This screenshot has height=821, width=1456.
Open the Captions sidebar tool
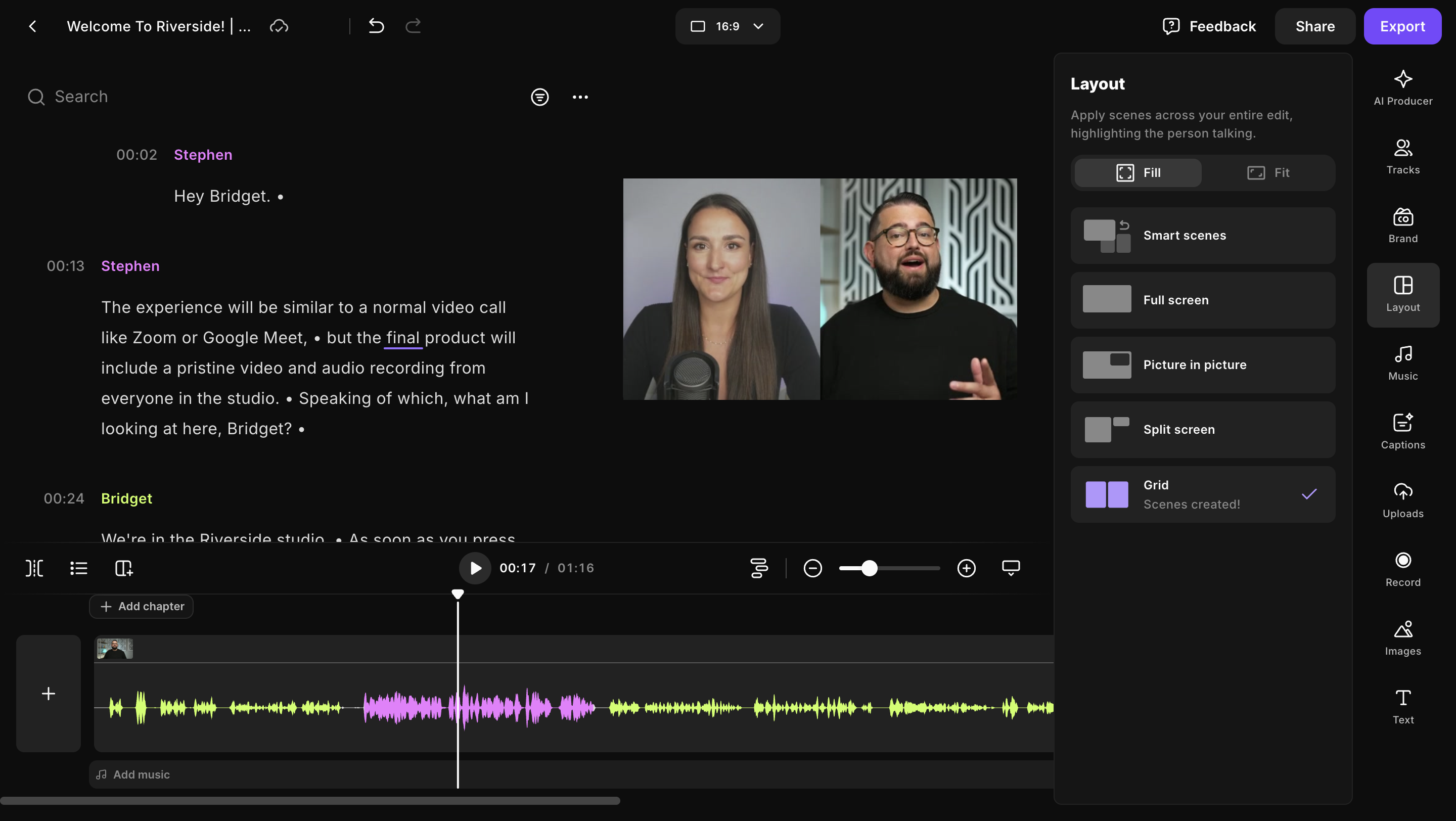[1402, 431]
